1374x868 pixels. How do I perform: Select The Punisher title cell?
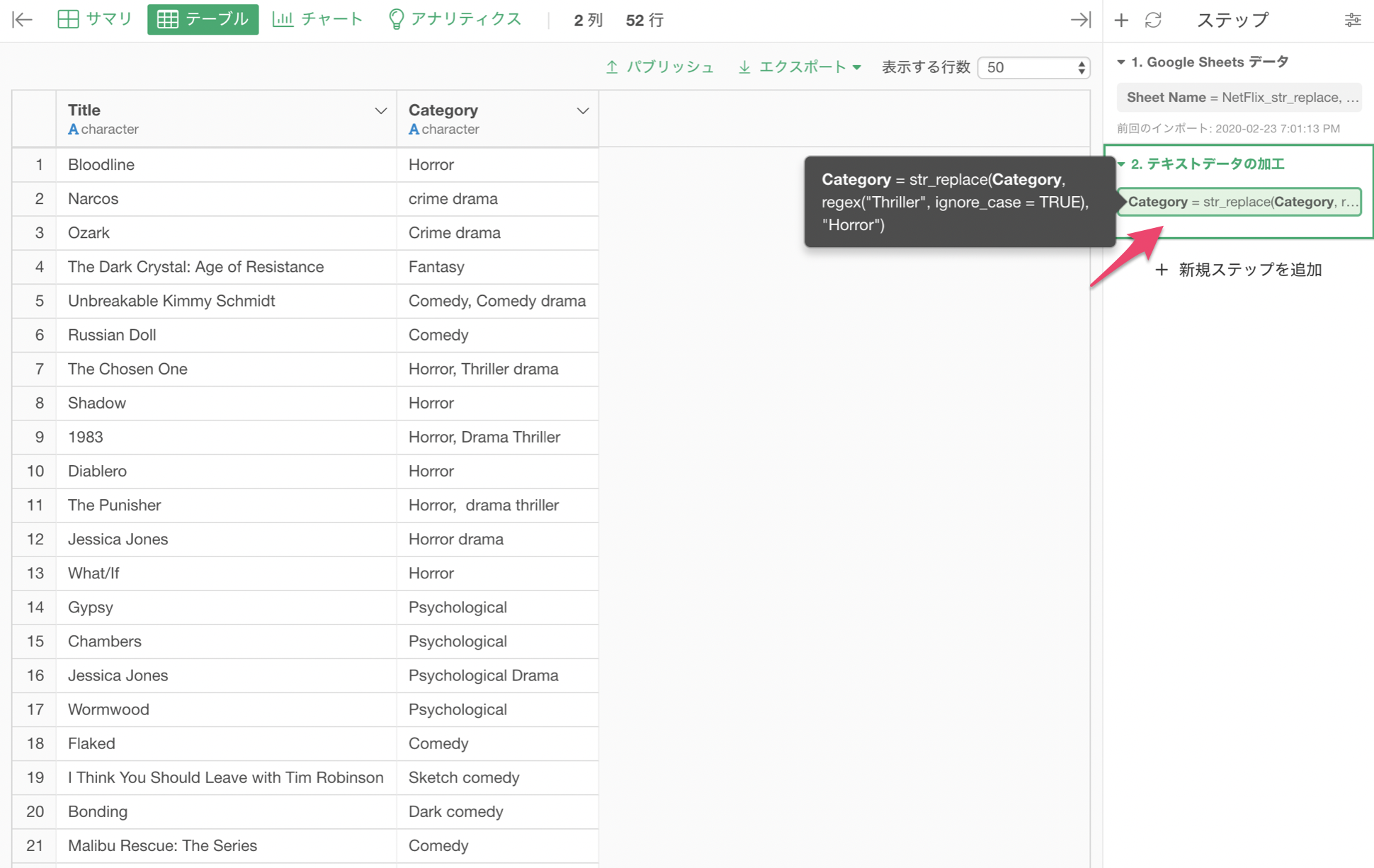click(227, 505)
